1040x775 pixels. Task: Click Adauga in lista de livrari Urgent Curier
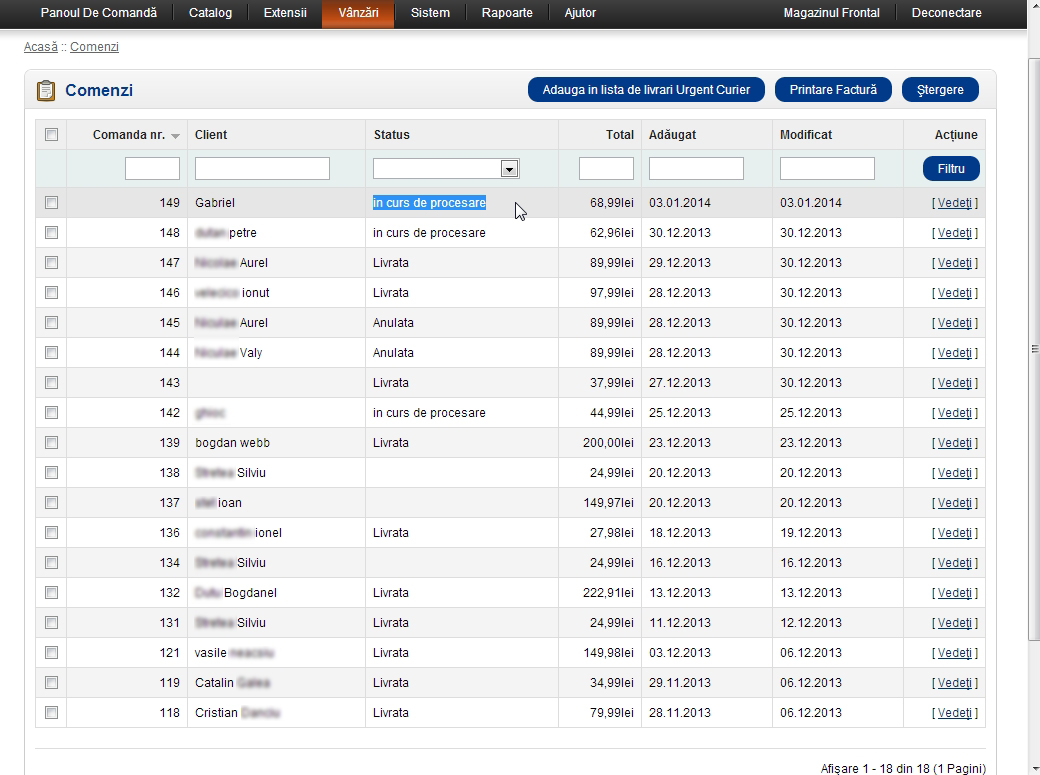[646, 90]
